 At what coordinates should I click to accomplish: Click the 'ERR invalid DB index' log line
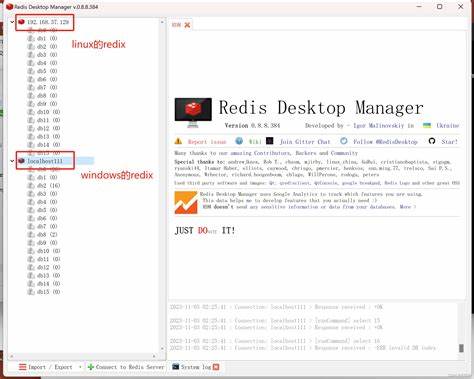[x=303, y=348]
